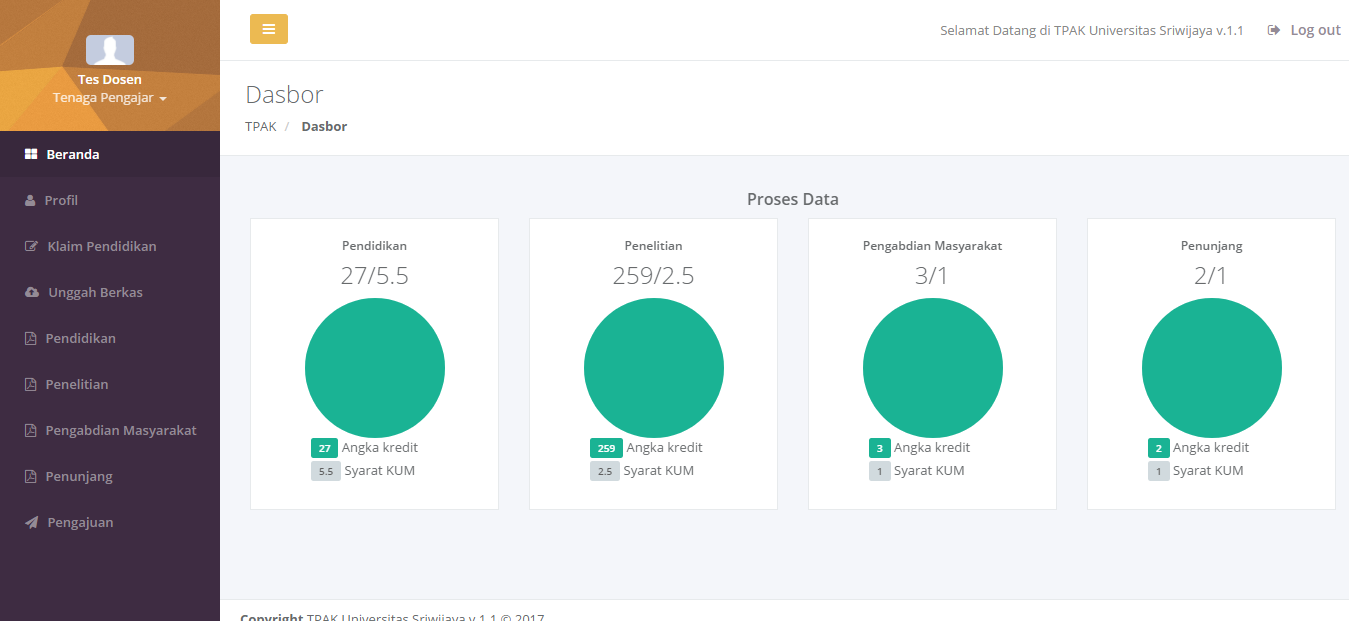
Task: Open Klaim Pendidikan in the sidebar
Action: click(110, 246)
